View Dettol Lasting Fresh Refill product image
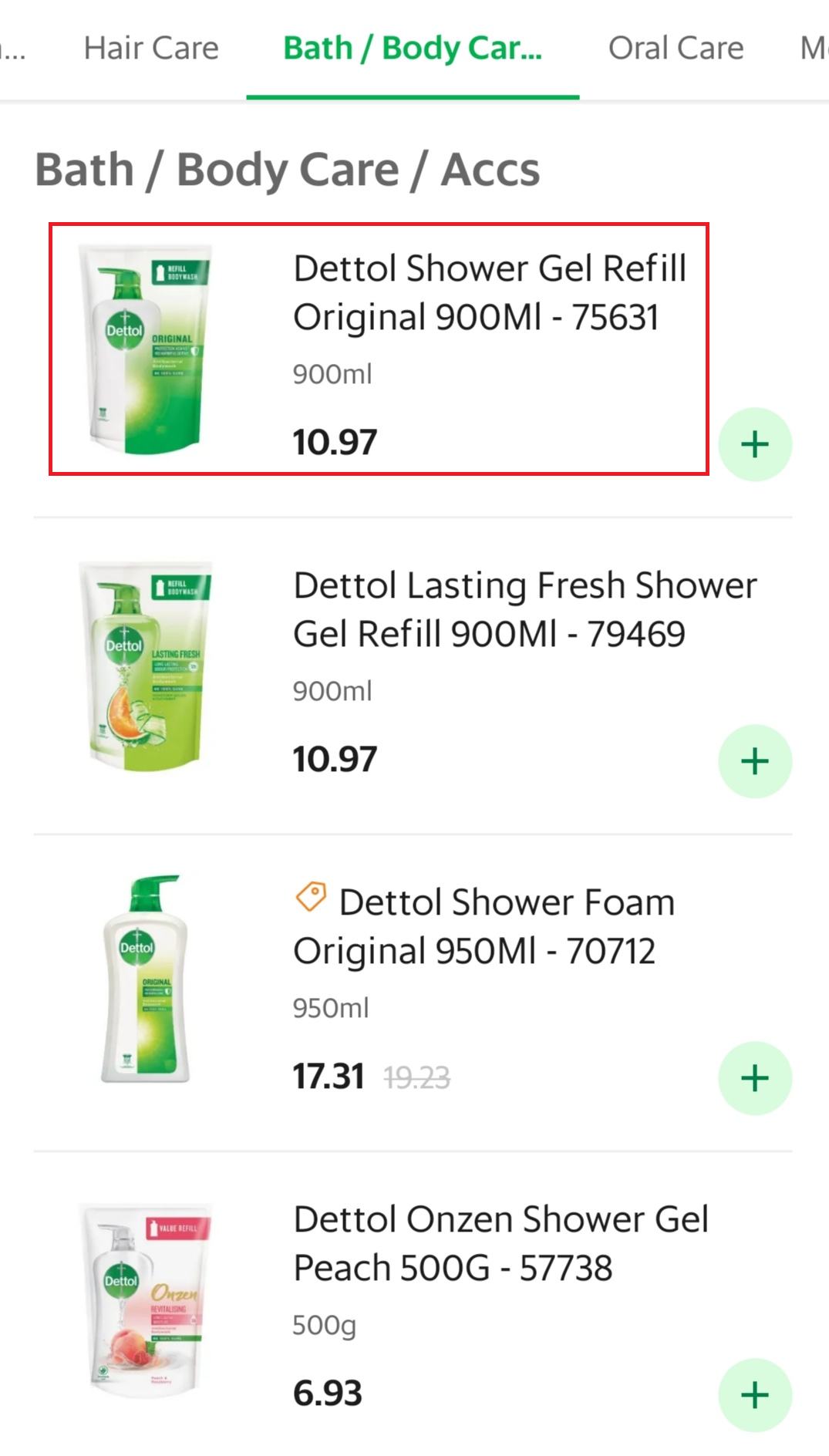This screenshot has height=1456, width=829. (145, 666)
